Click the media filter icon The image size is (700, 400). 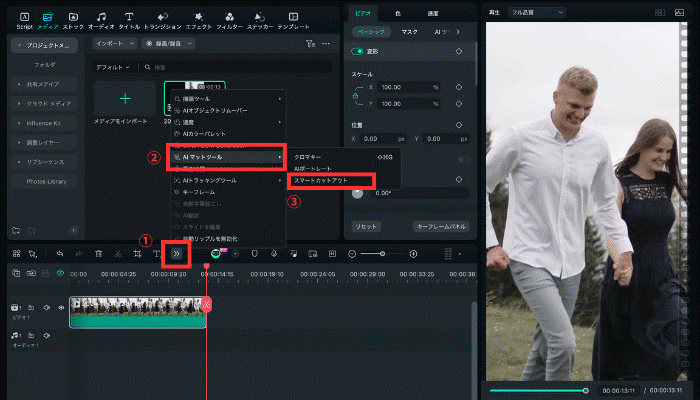(x=311, y=43)
